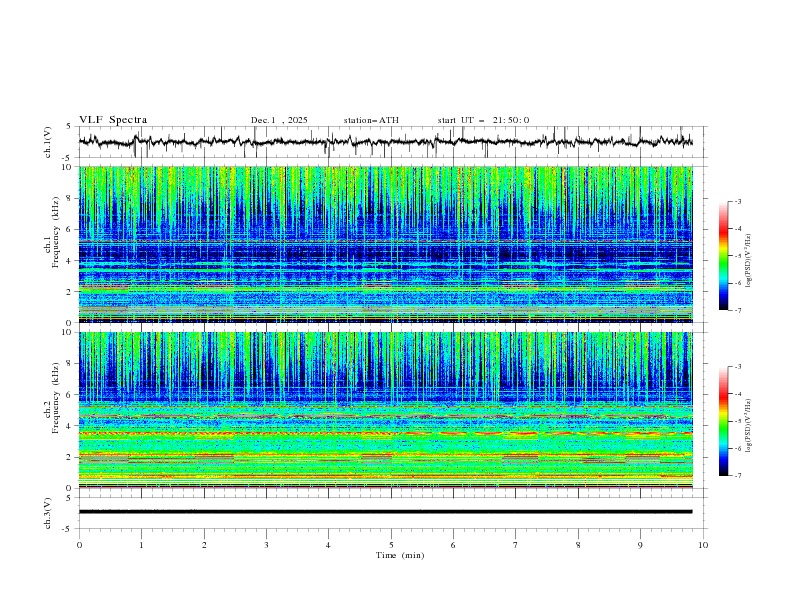Click the "-3" tick on ch.1 colorbar
792x612 pixels.
coord(738,201)
